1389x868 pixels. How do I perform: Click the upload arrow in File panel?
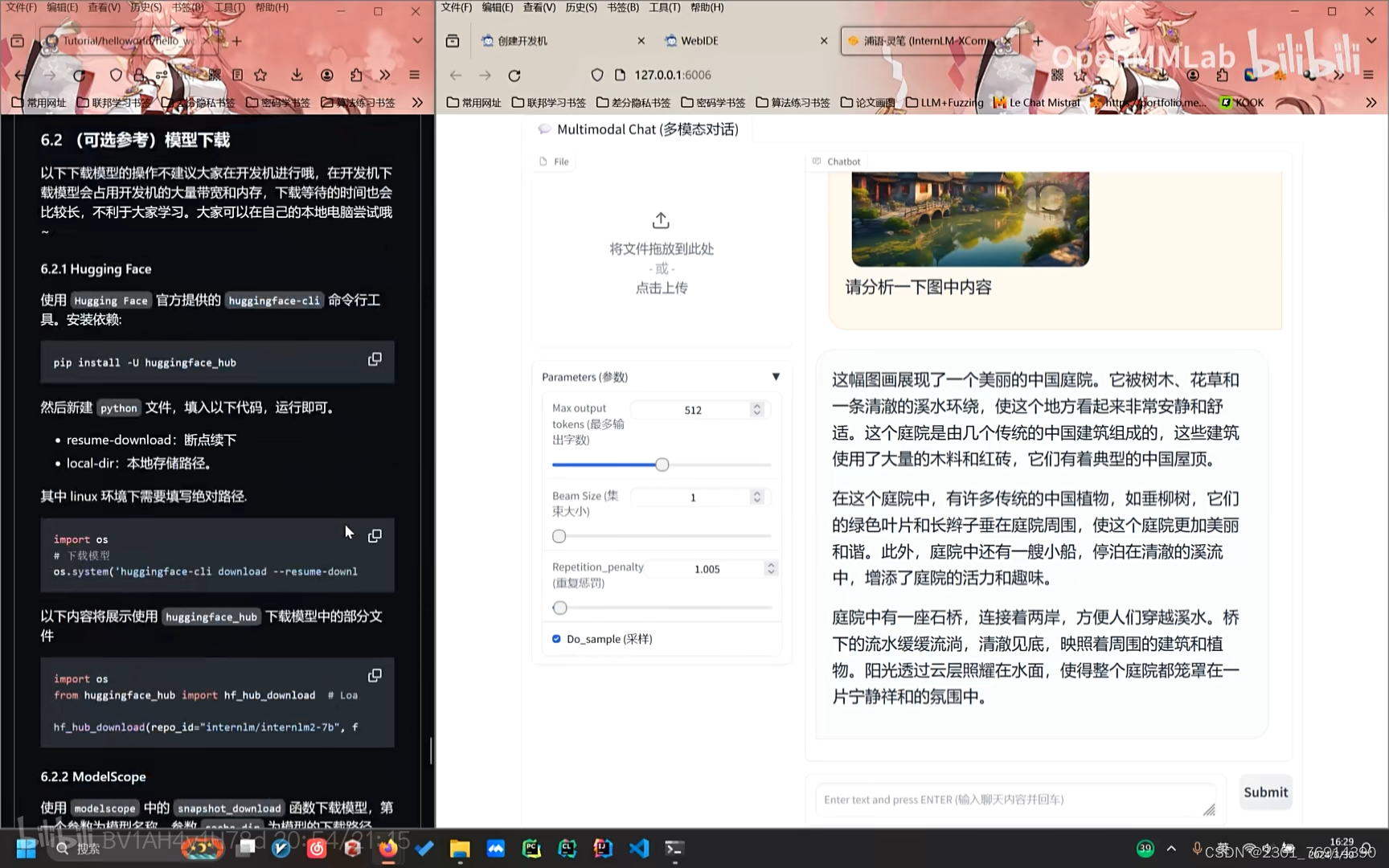click(x=661, y=220)
